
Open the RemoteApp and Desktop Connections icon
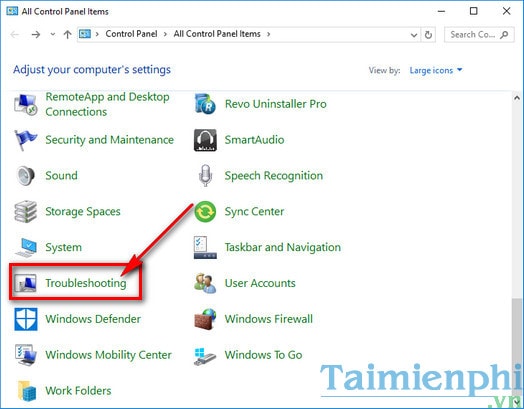(25, 104)
